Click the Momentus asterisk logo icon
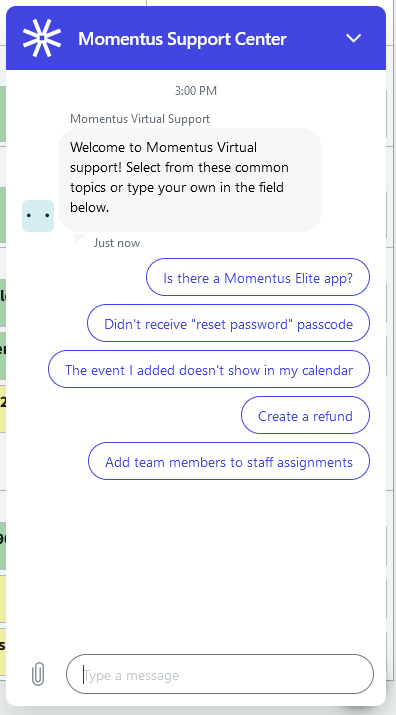The height and width of the screenshot is (715, 396). [42, 39]
